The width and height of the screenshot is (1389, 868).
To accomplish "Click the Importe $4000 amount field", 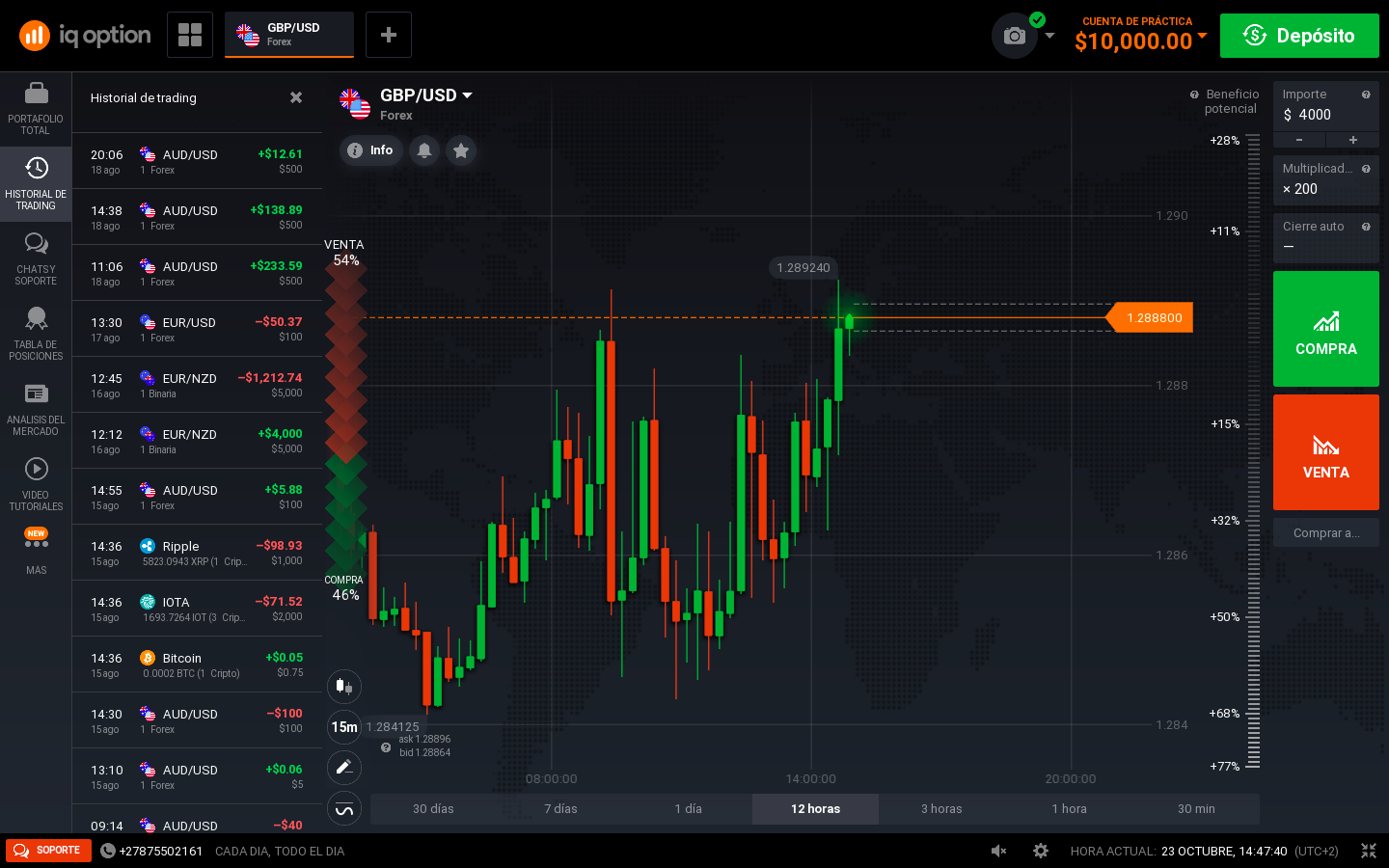I will coord(1326,107).
